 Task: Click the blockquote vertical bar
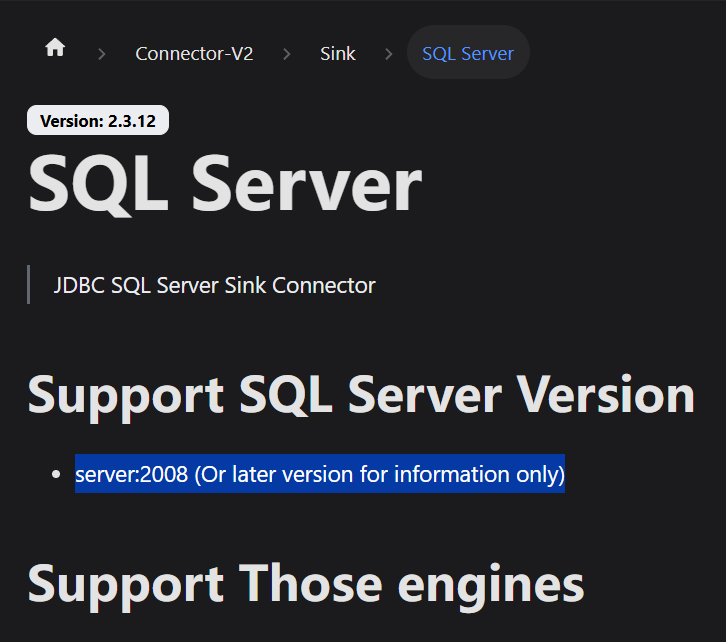29,284
